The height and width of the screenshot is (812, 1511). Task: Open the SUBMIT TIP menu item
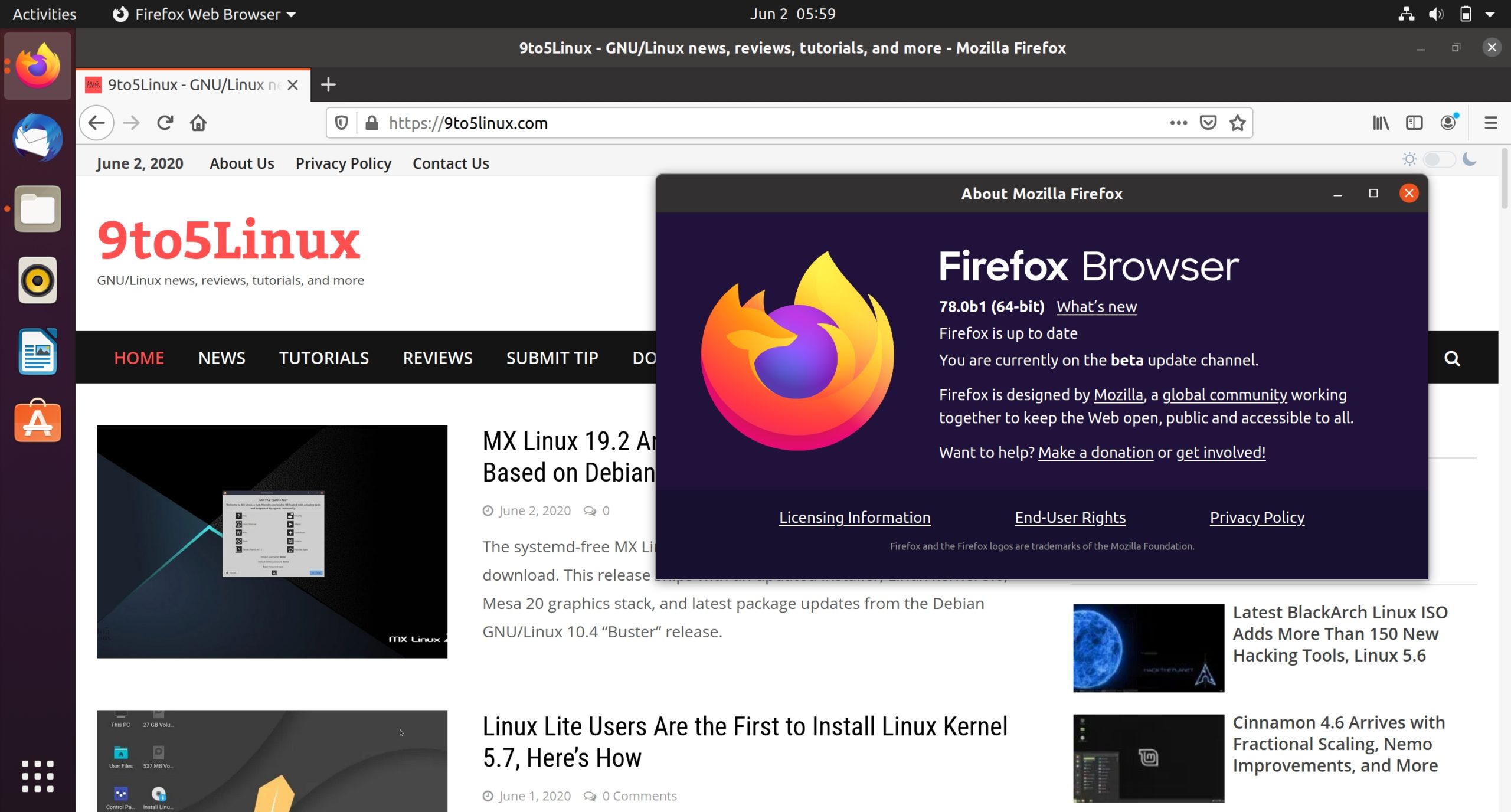tap(552, 358)
